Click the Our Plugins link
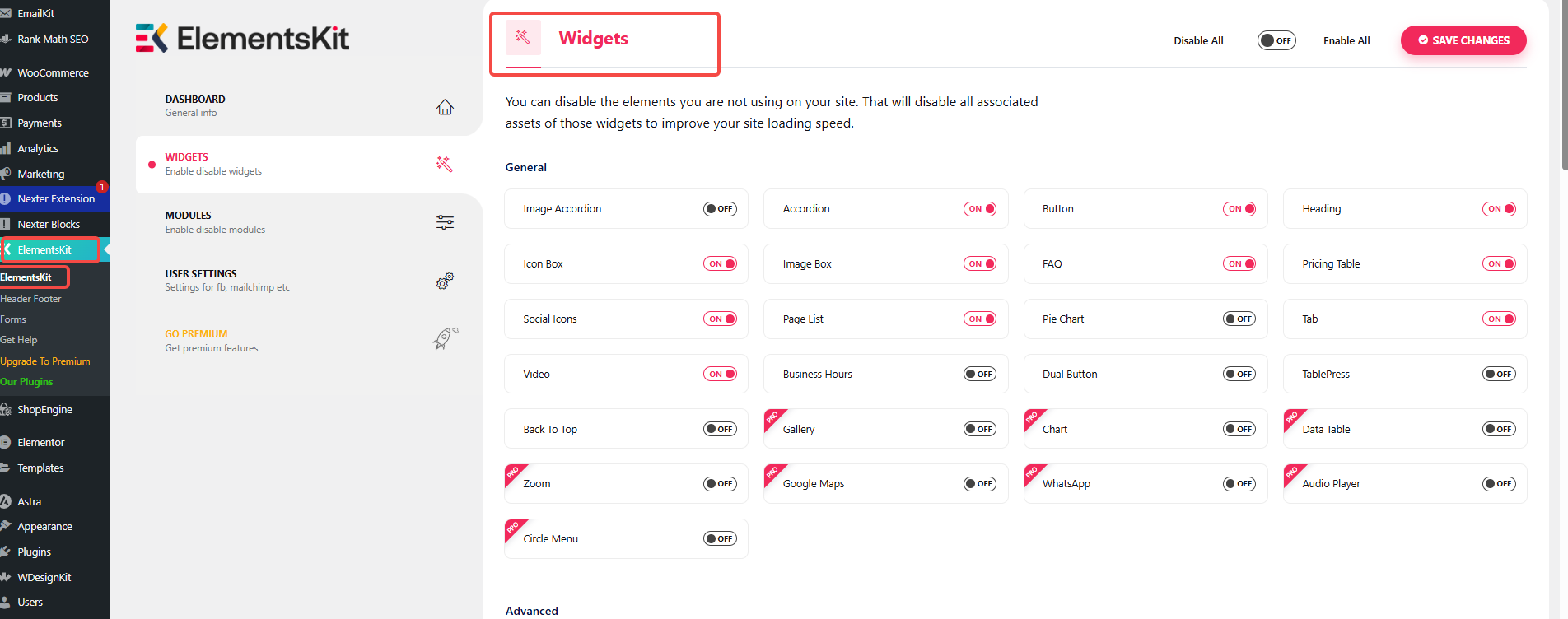 coord(26,382)
